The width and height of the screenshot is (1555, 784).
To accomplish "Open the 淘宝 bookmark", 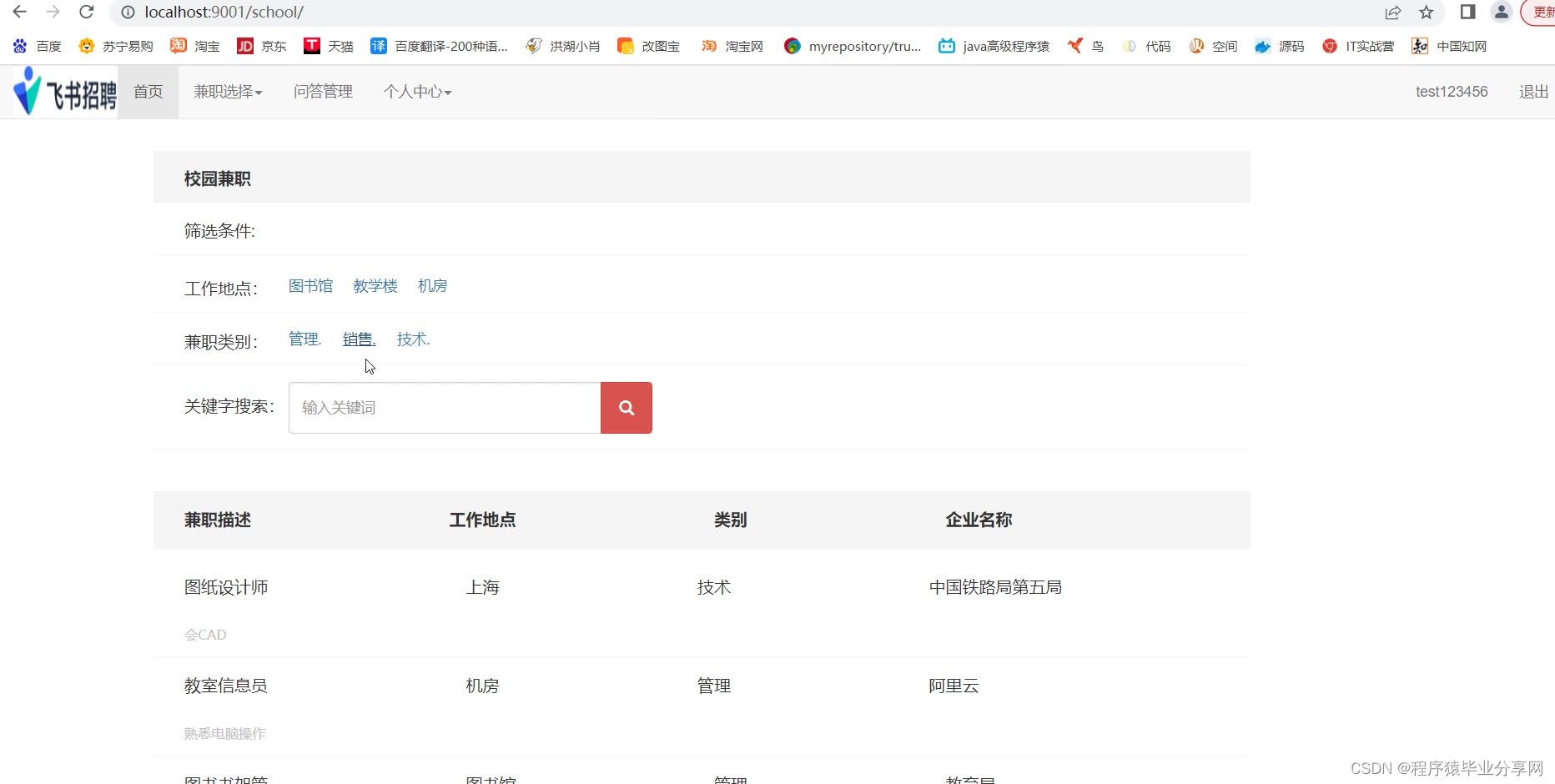I will (195, 46).
